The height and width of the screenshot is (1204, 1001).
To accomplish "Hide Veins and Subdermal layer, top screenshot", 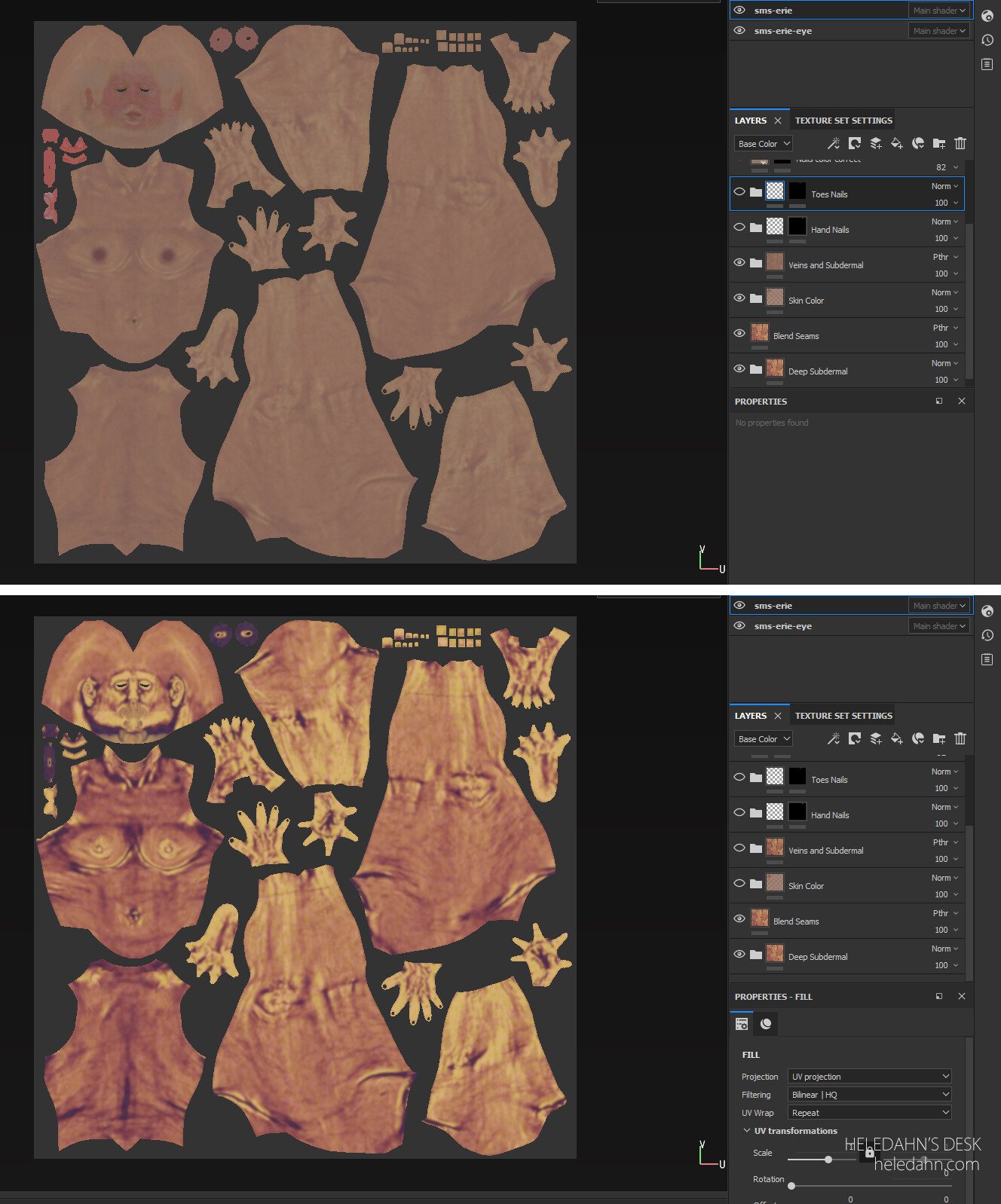I will point(739,262).
